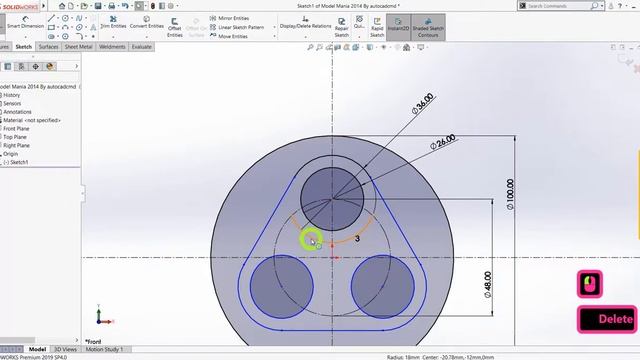Image resolution: width=640 pixels, height=360 pixels.
Task: Select the Model bottom tab
Action: tap(37, 349)
